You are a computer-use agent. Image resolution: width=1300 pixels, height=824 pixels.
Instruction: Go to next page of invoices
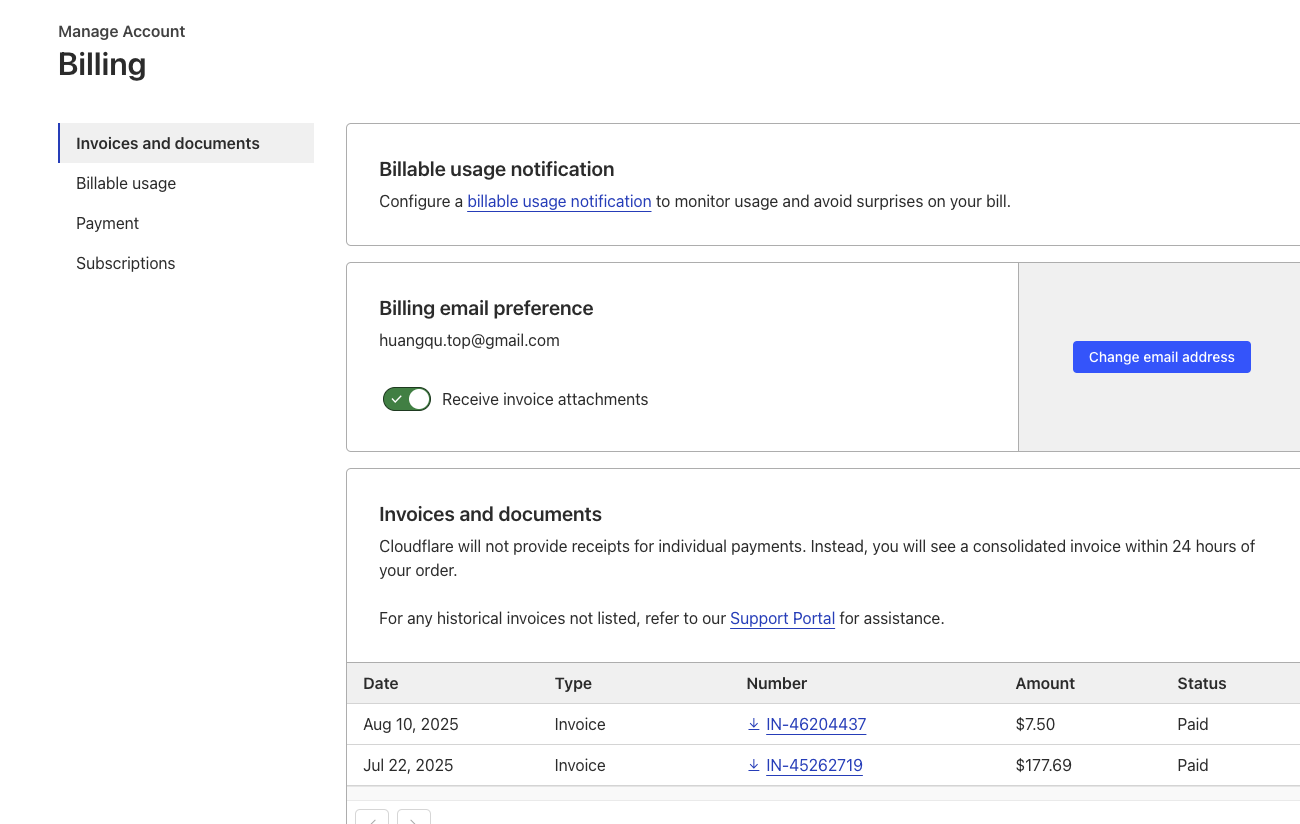[414, 818]
